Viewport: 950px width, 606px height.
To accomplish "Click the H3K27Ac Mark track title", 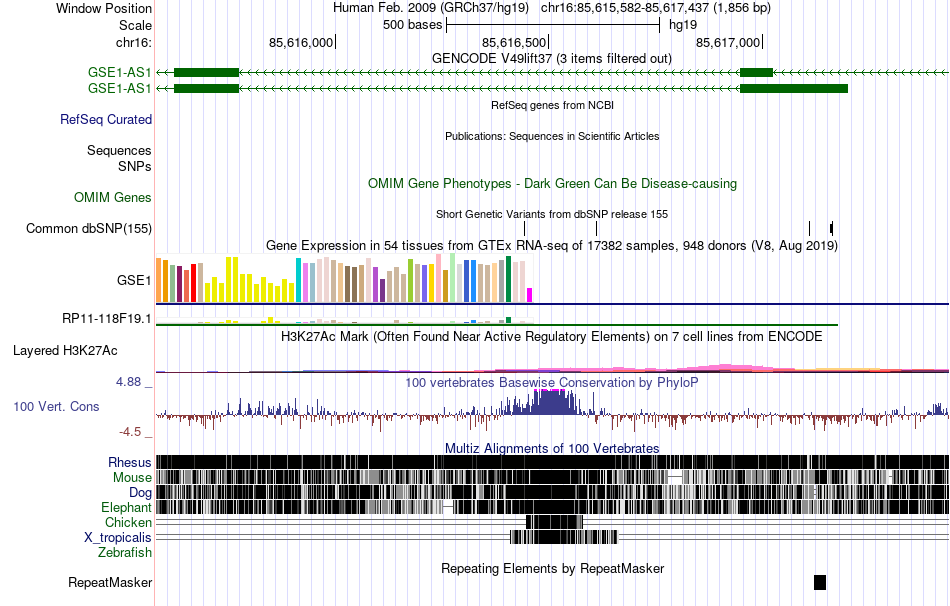I will [x=551, y=337].
